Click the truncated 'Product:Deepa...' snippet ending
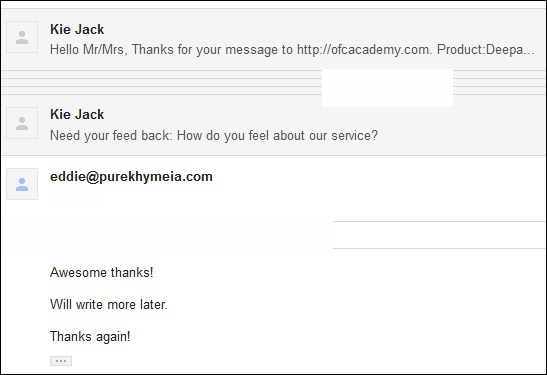Image resolution: width=547 pixels, height=375 pixels. click(486, 50)
